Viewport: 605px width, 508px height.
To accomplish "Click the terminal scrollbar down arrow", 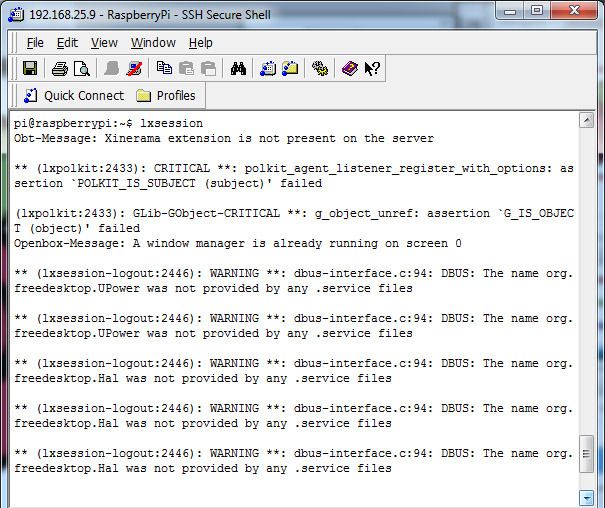I will [586, 498].
